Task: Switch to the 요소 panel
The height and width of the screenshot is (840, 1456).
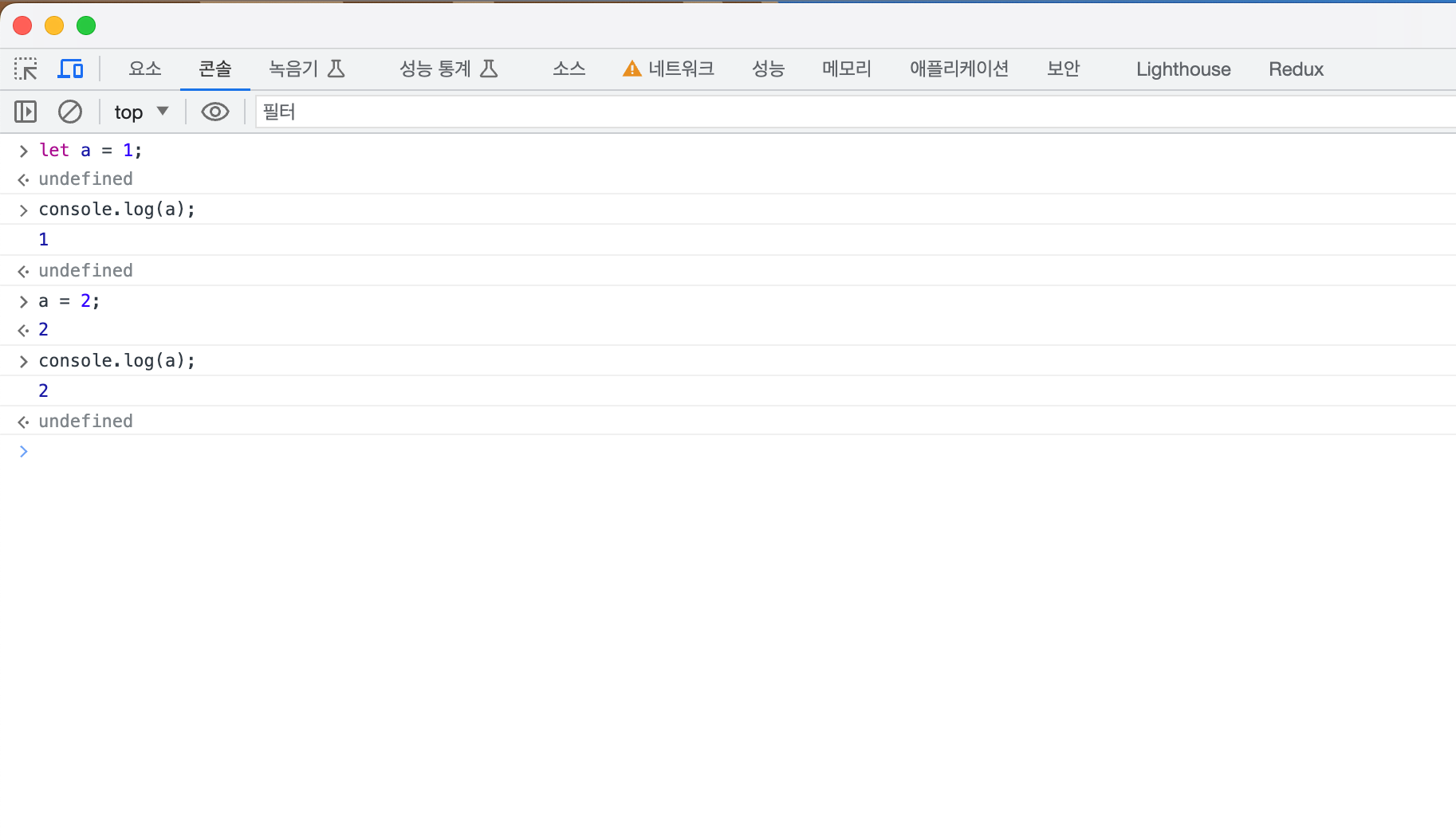Action: tap(144, 69)
